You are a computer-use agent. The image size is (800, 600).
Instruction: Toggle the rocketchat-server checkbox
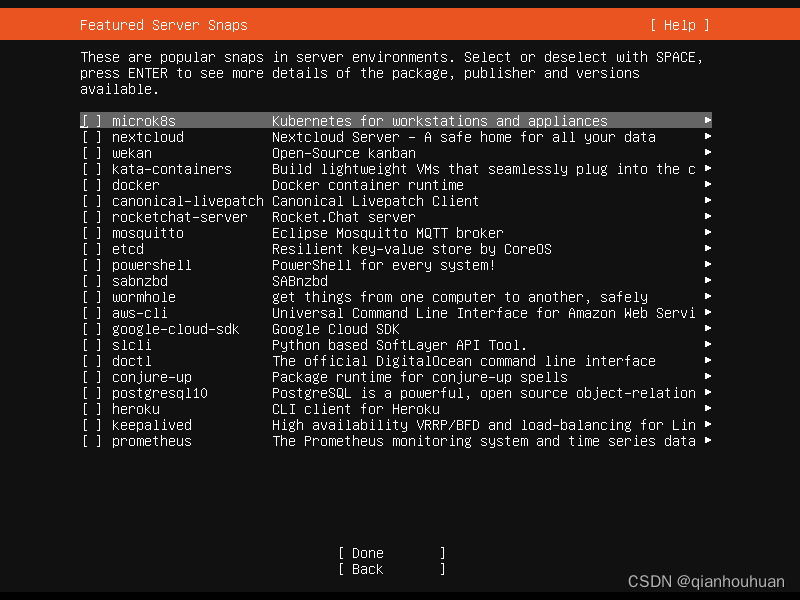pos(92,217)
